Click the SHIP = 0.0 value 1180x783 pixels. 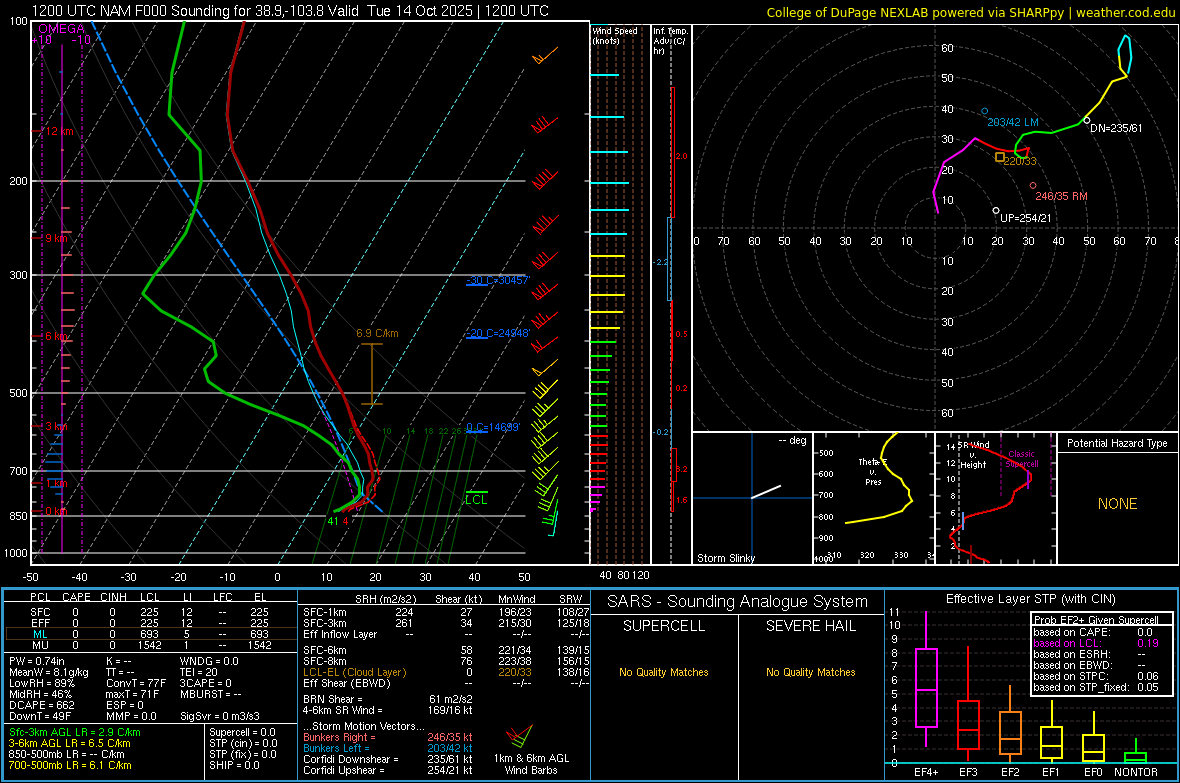tap(234, 765)
